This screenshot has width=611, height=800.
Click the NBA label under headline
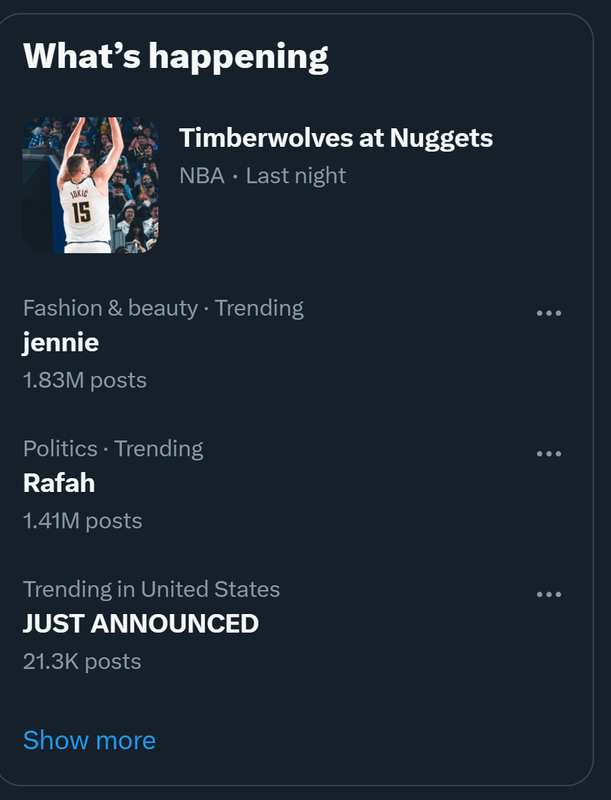[201, 176]
